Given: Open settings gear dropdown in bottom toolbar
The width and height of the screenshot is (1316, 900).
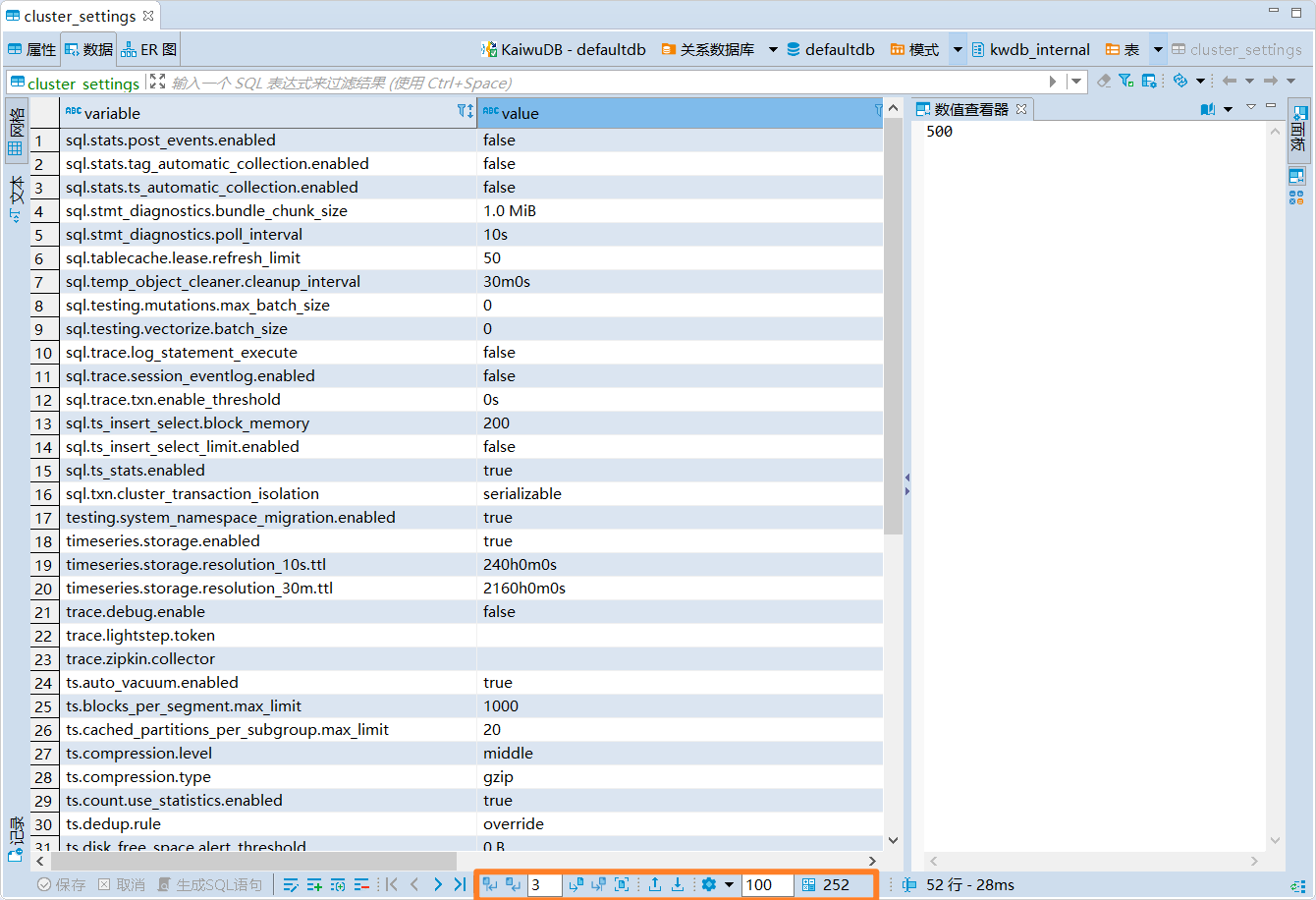Looking at the screenshot, I should tap(729, 884).
